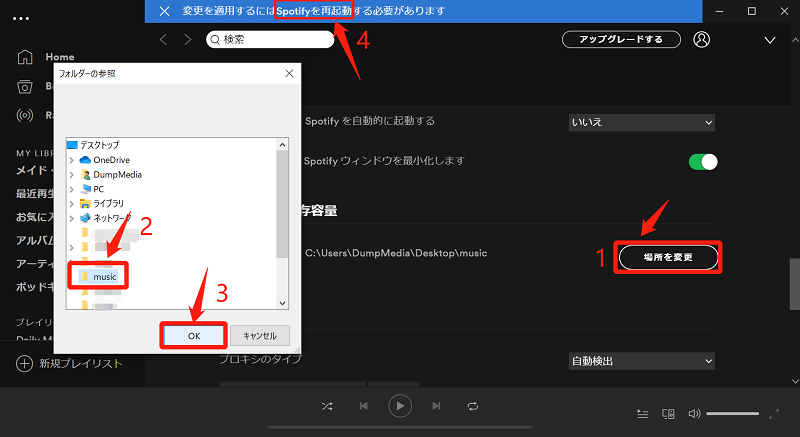800x437 pixels.
Task: Expand the DumpMedia tree node
Action: click(72, 175)
